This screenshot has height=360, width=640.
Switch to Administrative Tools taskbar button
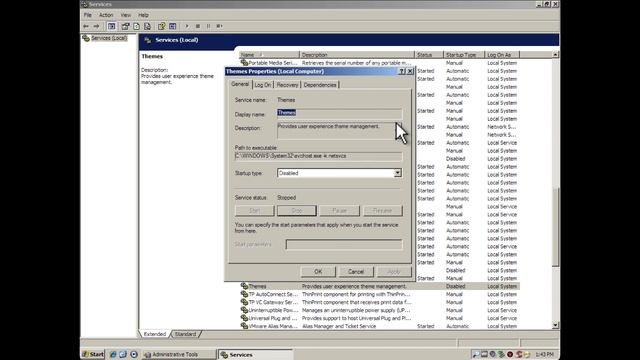(178, 354)
